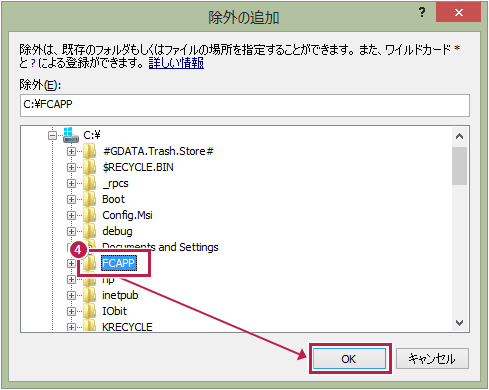Image resolution: width=489 pixels, height=390 pixels.
Task: Select the IObit label
Action: tap(114, 311)
